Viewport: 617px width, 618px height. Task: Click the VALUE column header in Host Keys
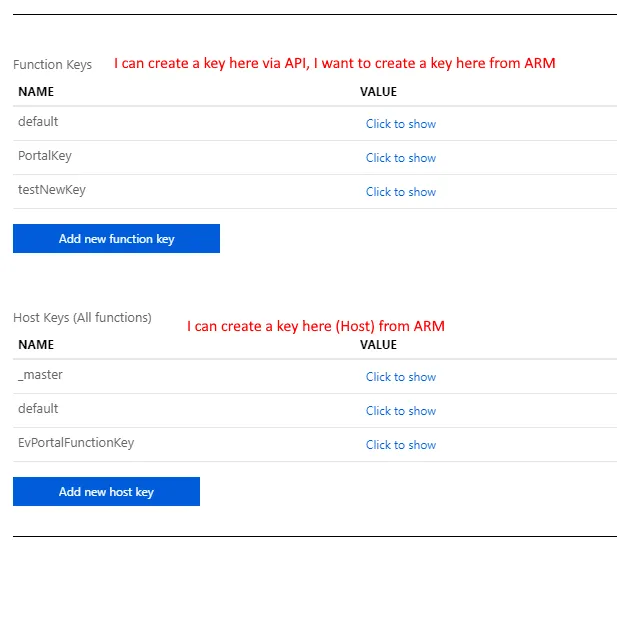[378, 344]
